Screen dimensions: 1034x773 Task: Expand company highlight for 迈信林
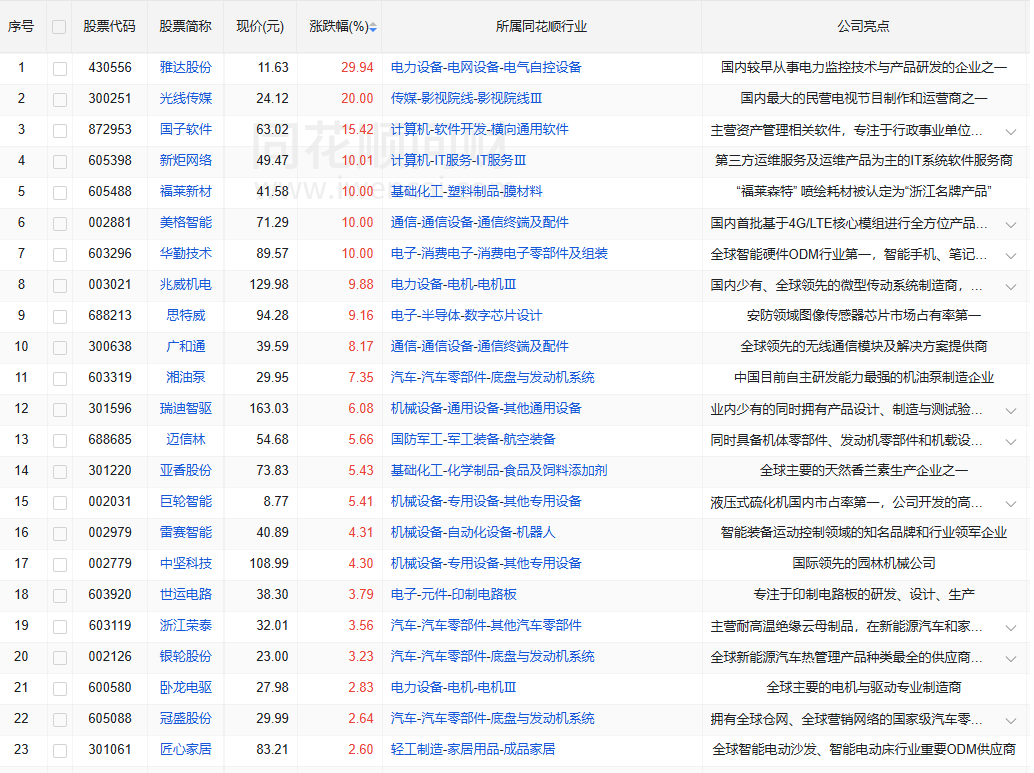1010,441
